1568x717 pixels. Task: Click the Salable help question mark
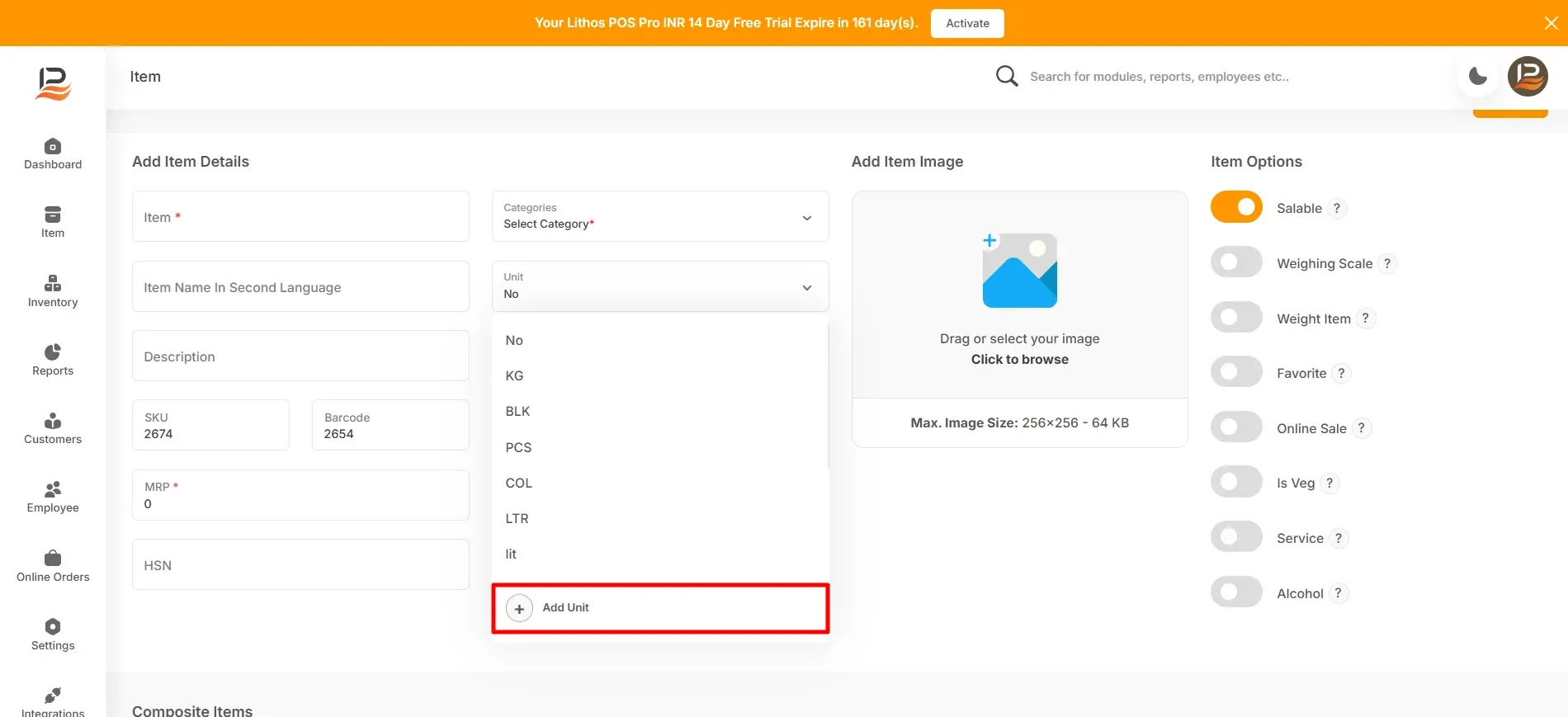pos(1337,209)
